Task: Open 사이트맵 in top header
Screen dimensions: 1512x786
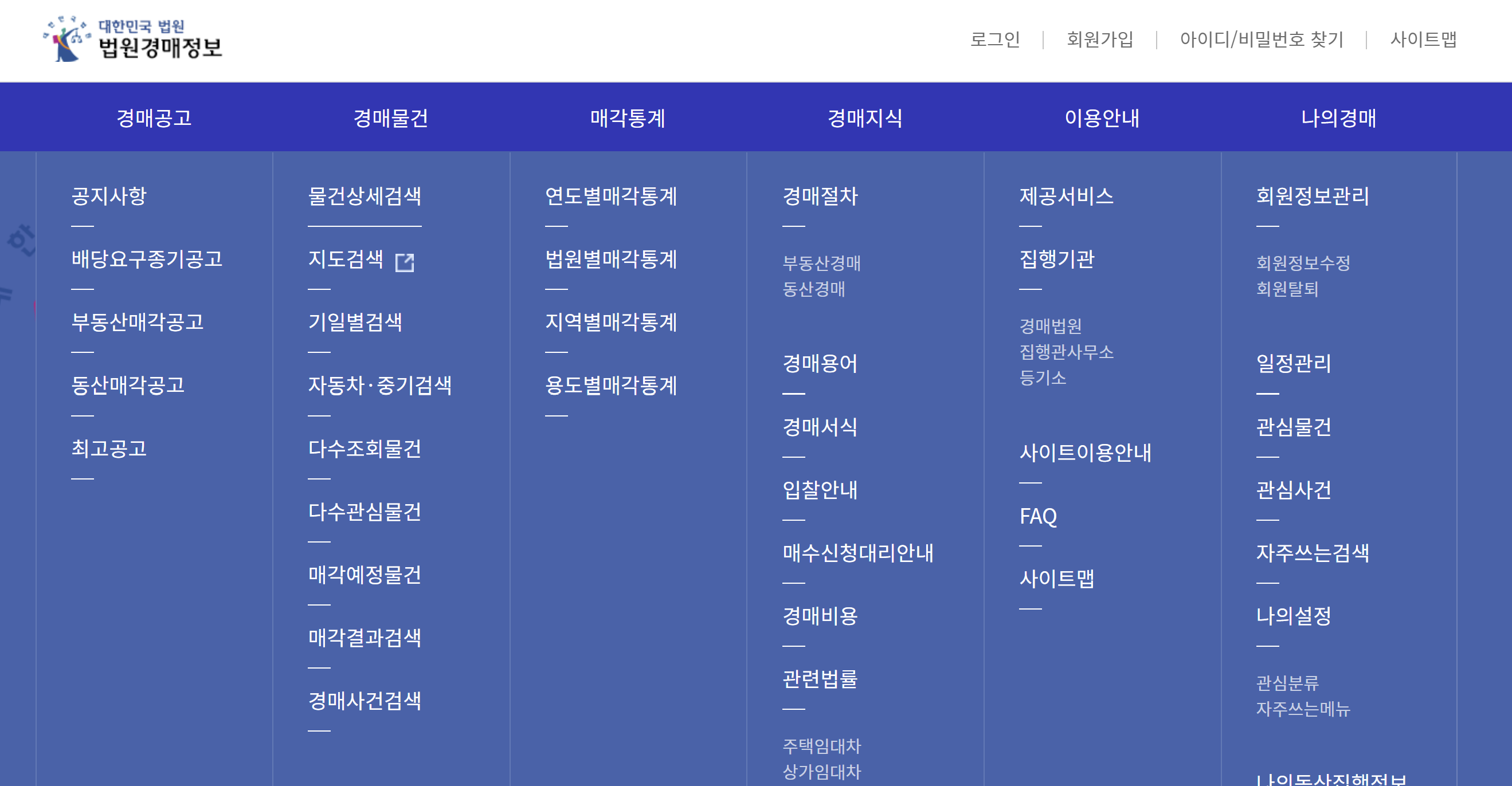Action: tap(1423, 40)
